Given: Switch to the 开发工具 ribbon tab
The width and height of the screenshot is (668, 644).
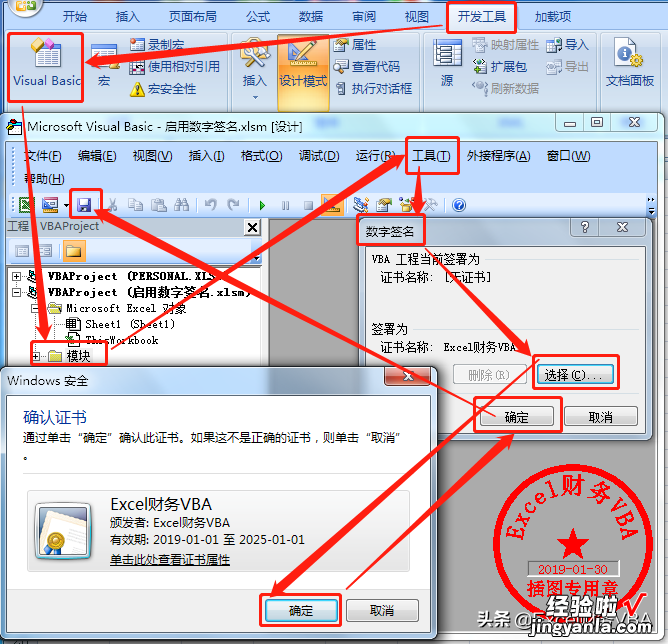Looking at the screenshot, I should 481,17.
